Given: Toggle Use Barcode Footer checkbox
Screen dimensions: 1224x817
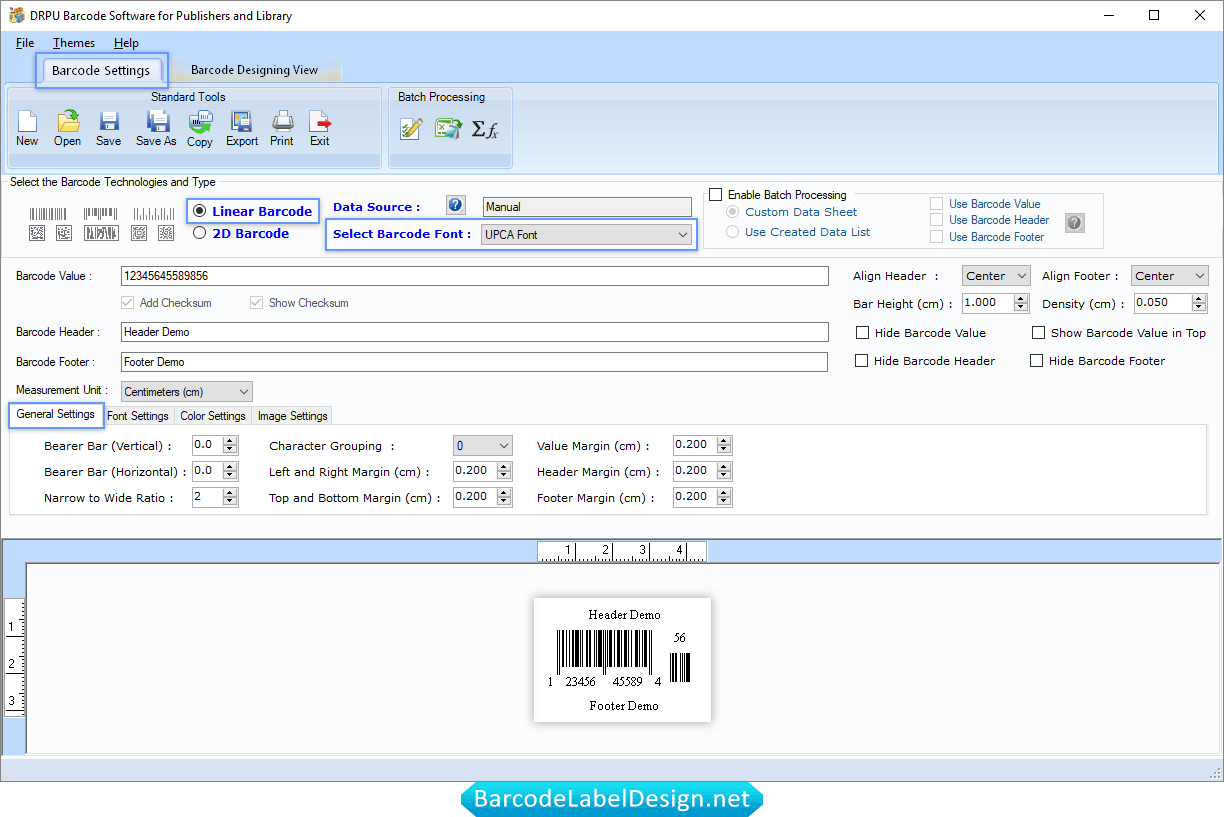Looking at the screenshot, I should coord(936,237).
